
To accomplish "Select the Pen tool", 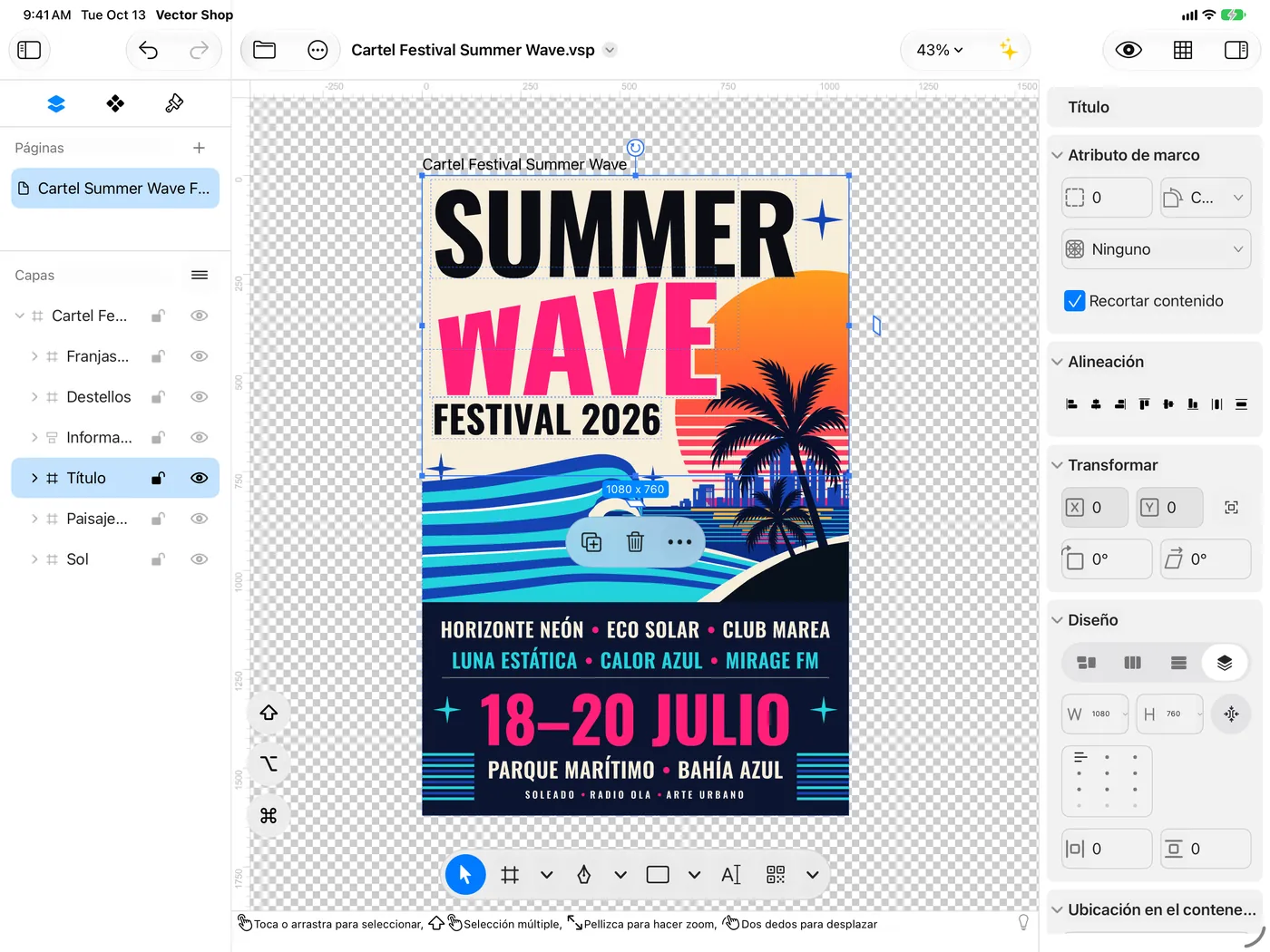I will click(x=584, y=875).
